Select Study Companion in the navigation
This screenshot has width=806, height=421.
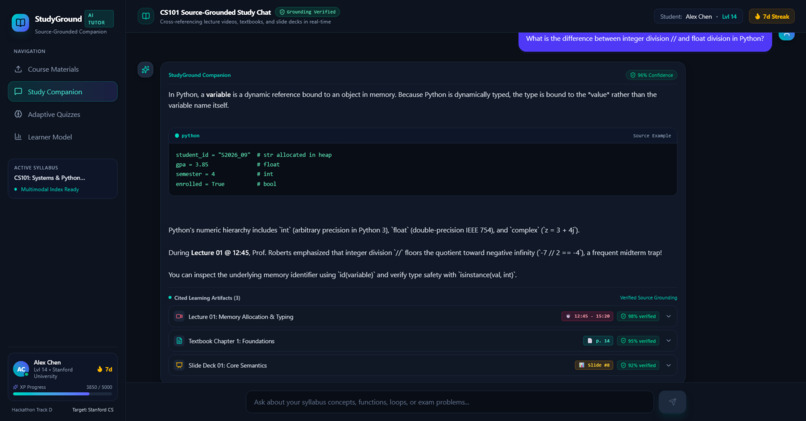click(x=63, y=91)
